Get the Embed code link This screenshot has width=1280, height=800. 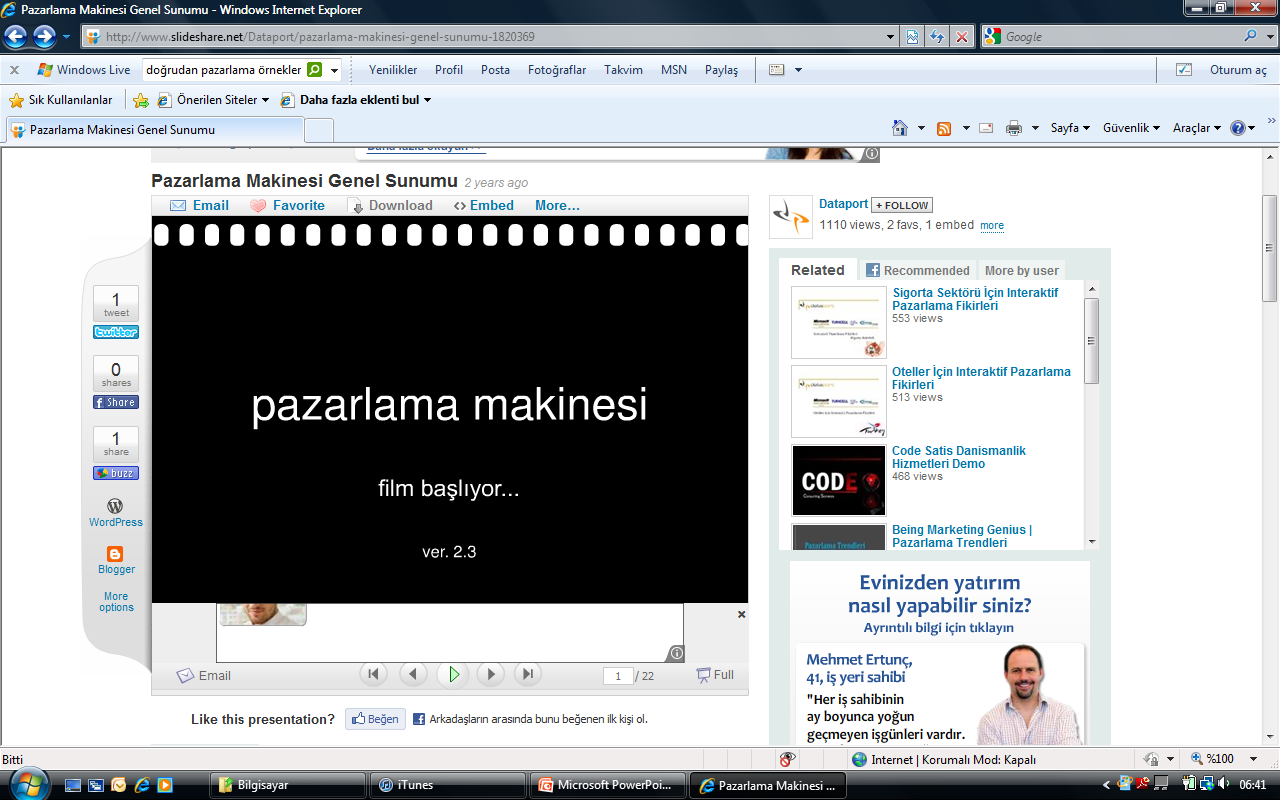484,205
